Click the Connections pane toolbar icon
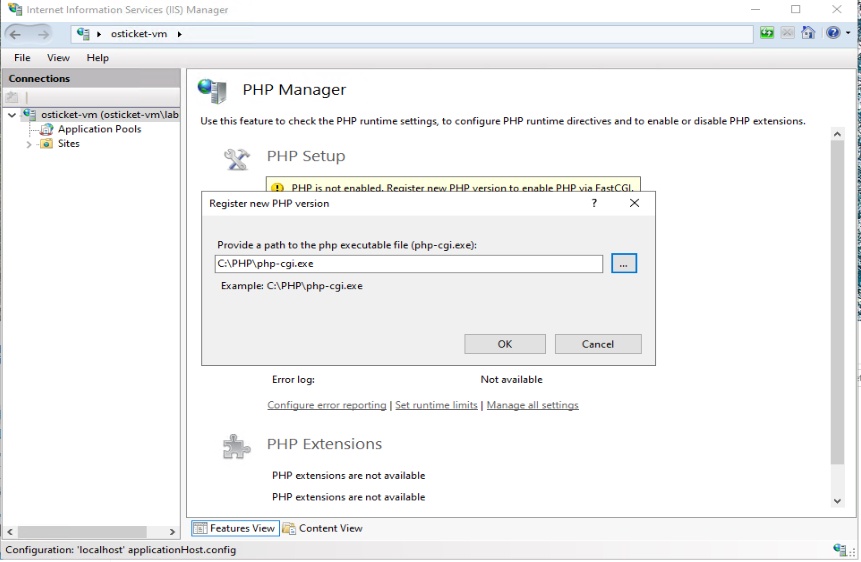Screen dimensions: 861x562 coord(12,98)
